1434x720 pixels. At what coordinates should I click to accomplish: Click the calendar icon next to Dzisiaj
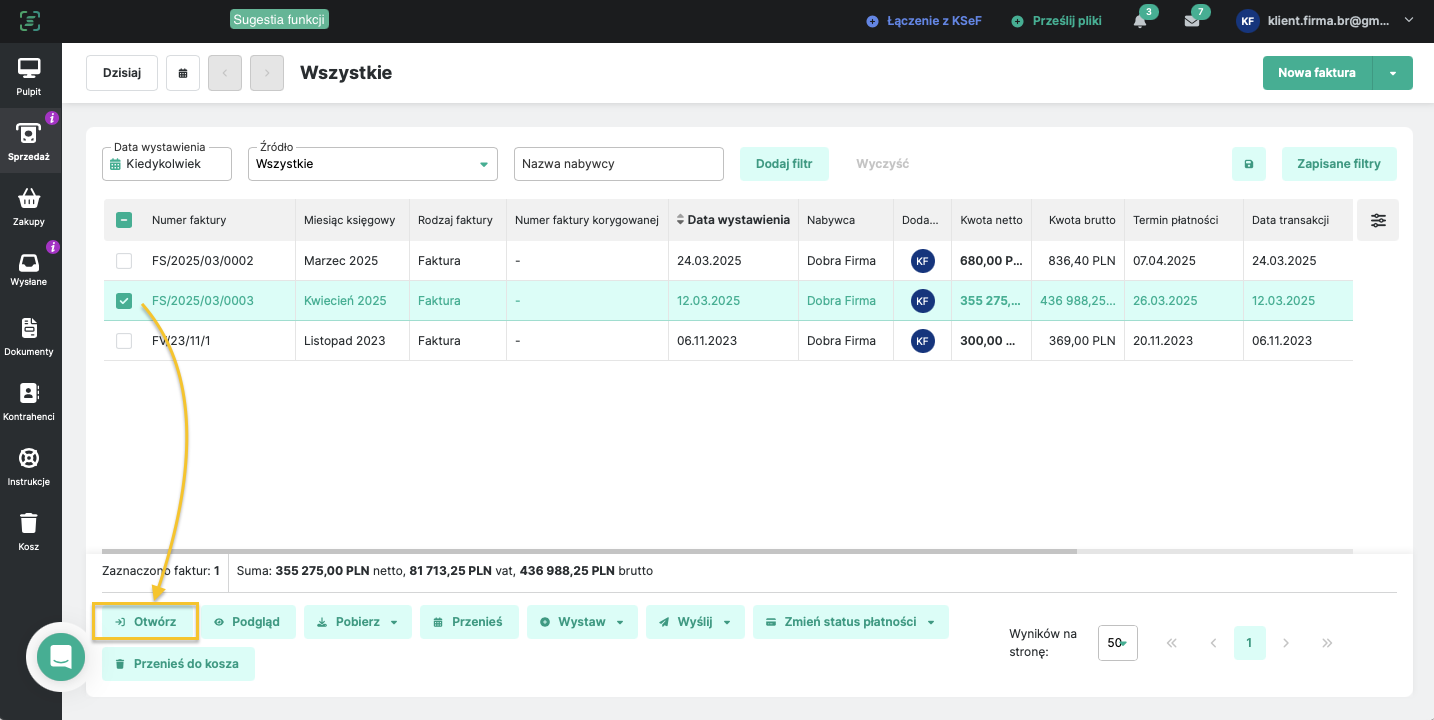(183, 73)
